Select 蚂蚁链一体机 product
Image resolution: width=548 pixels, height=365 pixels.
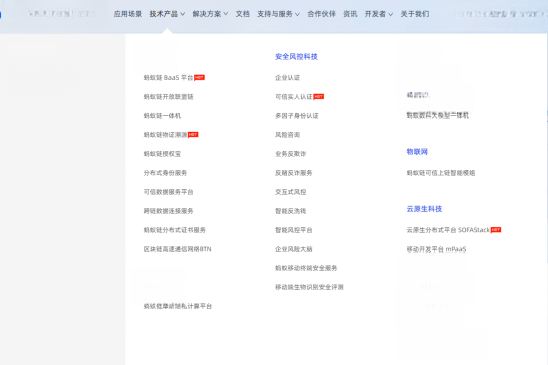click(162, 116)
